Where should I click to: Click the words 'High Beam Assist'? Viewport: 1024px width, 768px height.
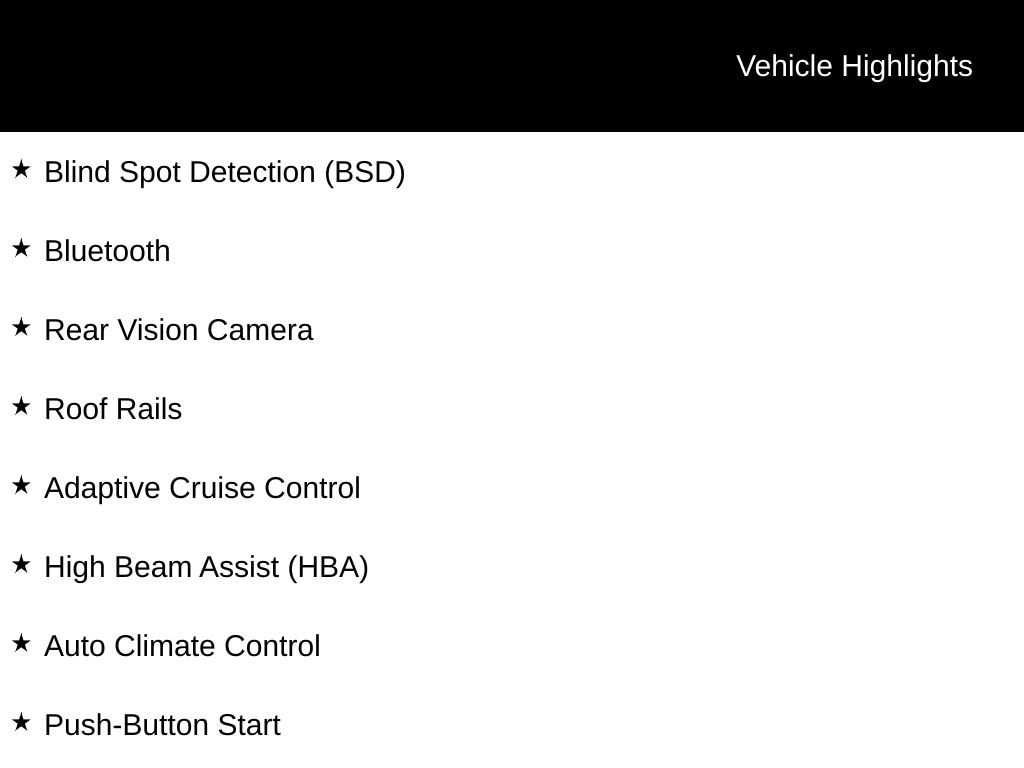tap(162, 567)
